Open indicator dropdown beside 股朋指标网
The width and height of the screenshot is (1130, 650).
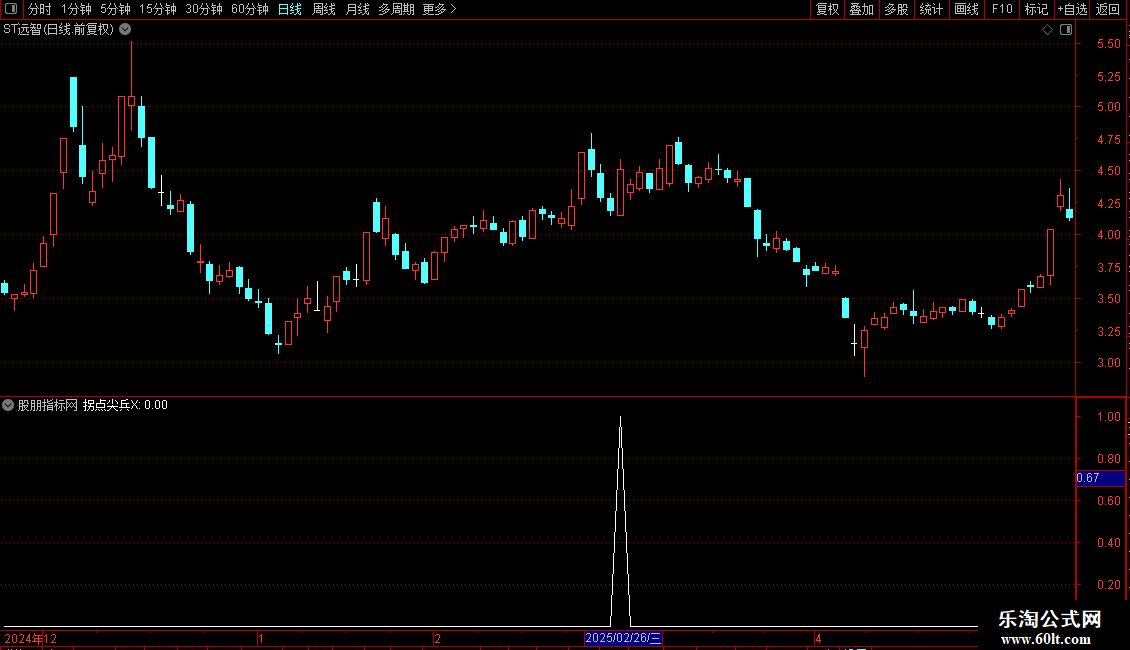click(x=8, y=405)
